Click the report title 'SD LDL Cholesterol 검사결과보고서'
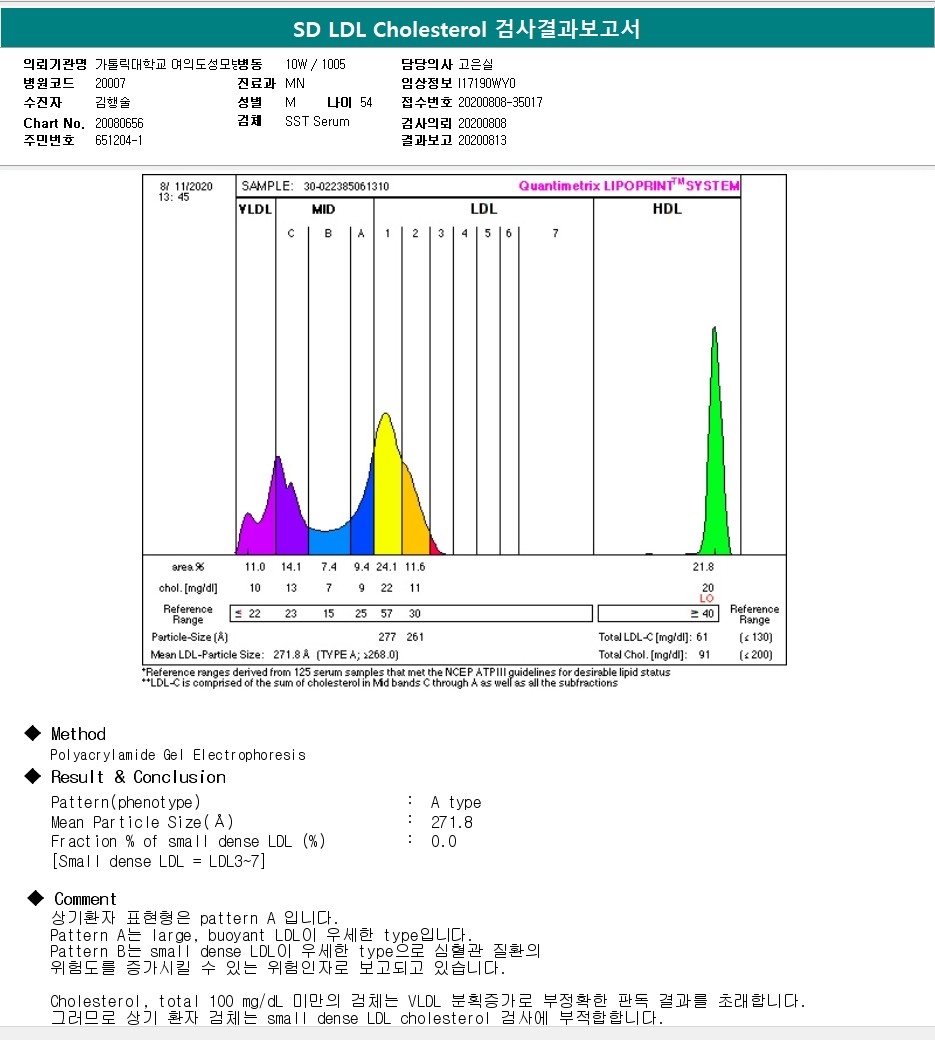This screenshot has height=1040, width=935. (x=467, y=29)
